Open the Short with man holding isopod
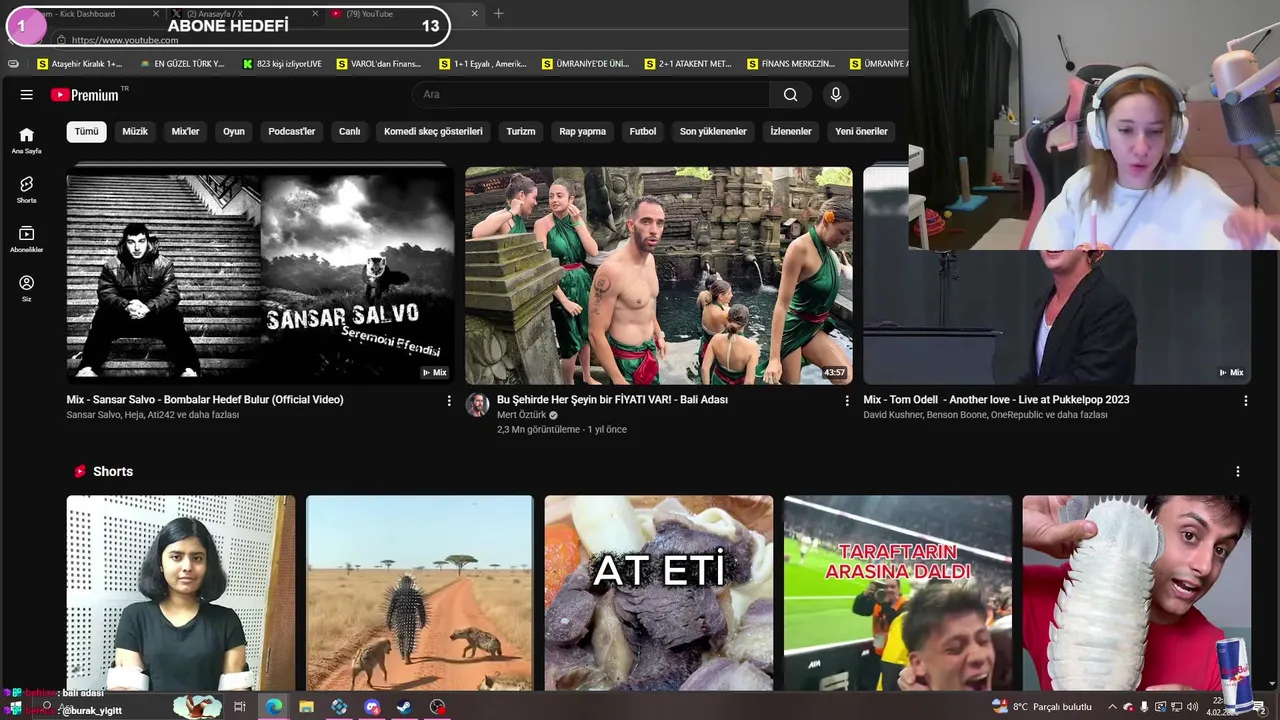This screenshot has height=720, width=1280. pyautogui.click(x=1137, y=593)
